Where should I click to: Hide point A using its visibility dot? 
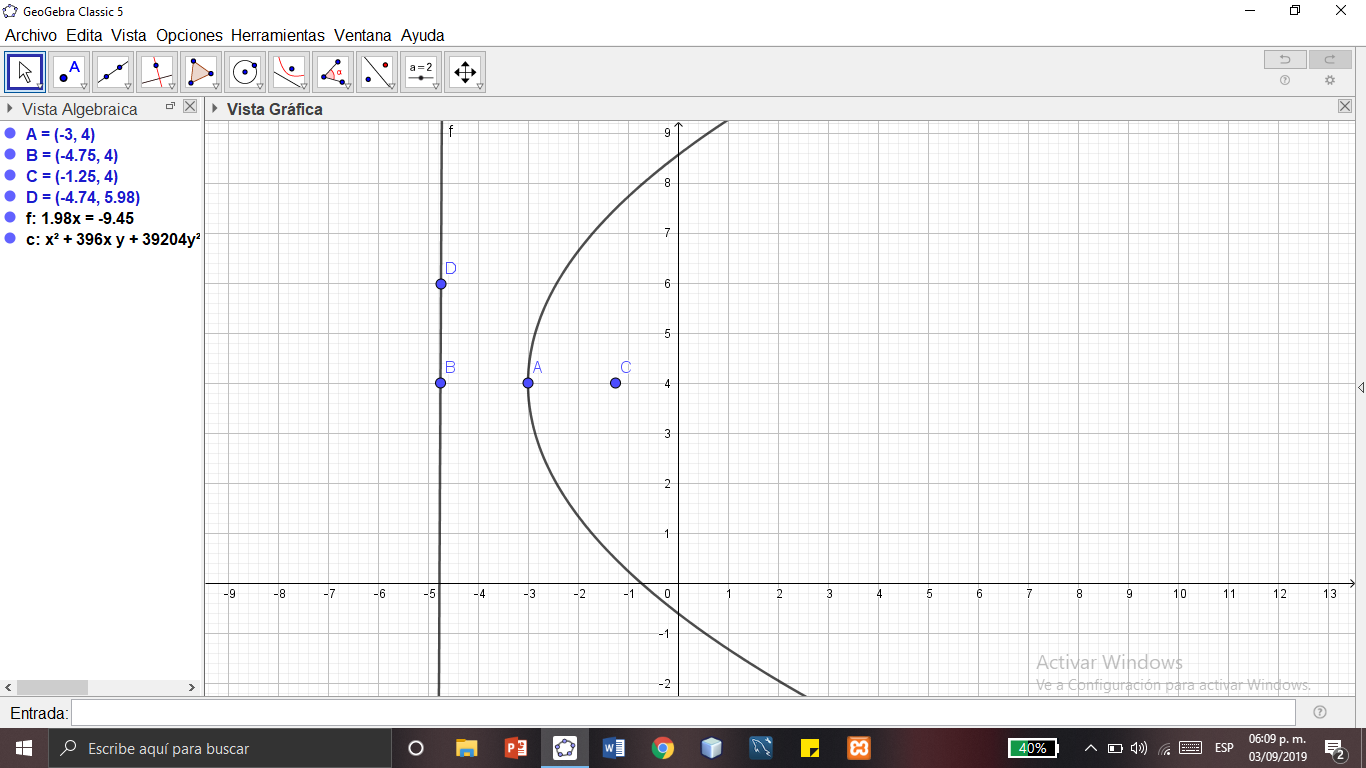pos(10,134)
